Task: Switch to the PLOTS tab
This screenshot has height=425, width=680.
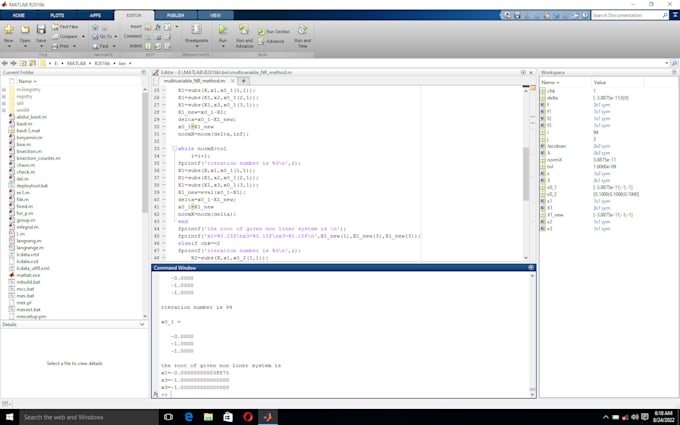Action: point(57,15)
